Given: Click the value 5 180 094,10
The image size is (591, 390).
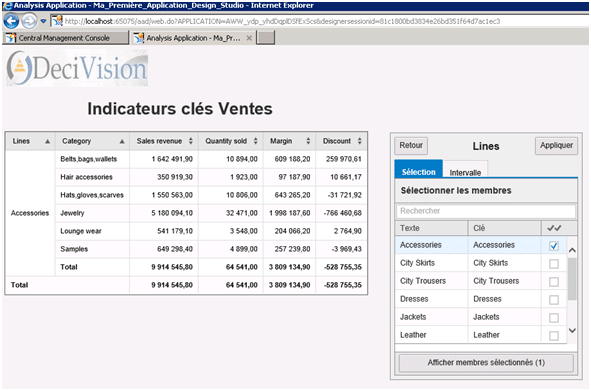Looking at the screenshot, I should [x=172, y=213].
